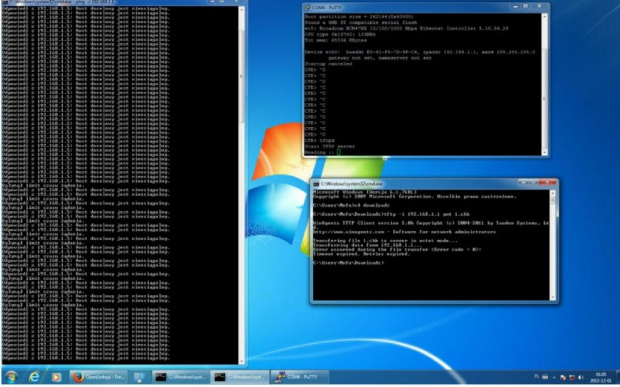Click the "CFE> tftpd" line in PuTTY
The width and height of the screenshot is (620, 387).
(x=319, y=140)
